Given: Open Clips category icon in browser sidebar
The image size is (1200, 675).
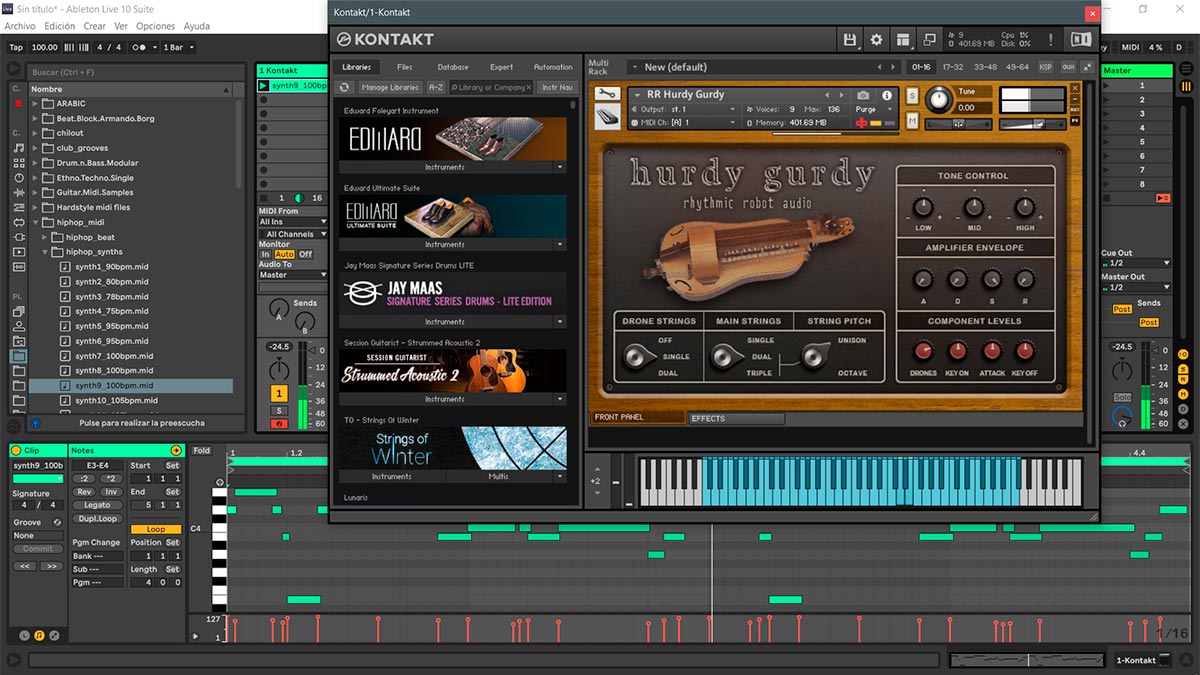Looking at the screenshot, I should (18, 252).
